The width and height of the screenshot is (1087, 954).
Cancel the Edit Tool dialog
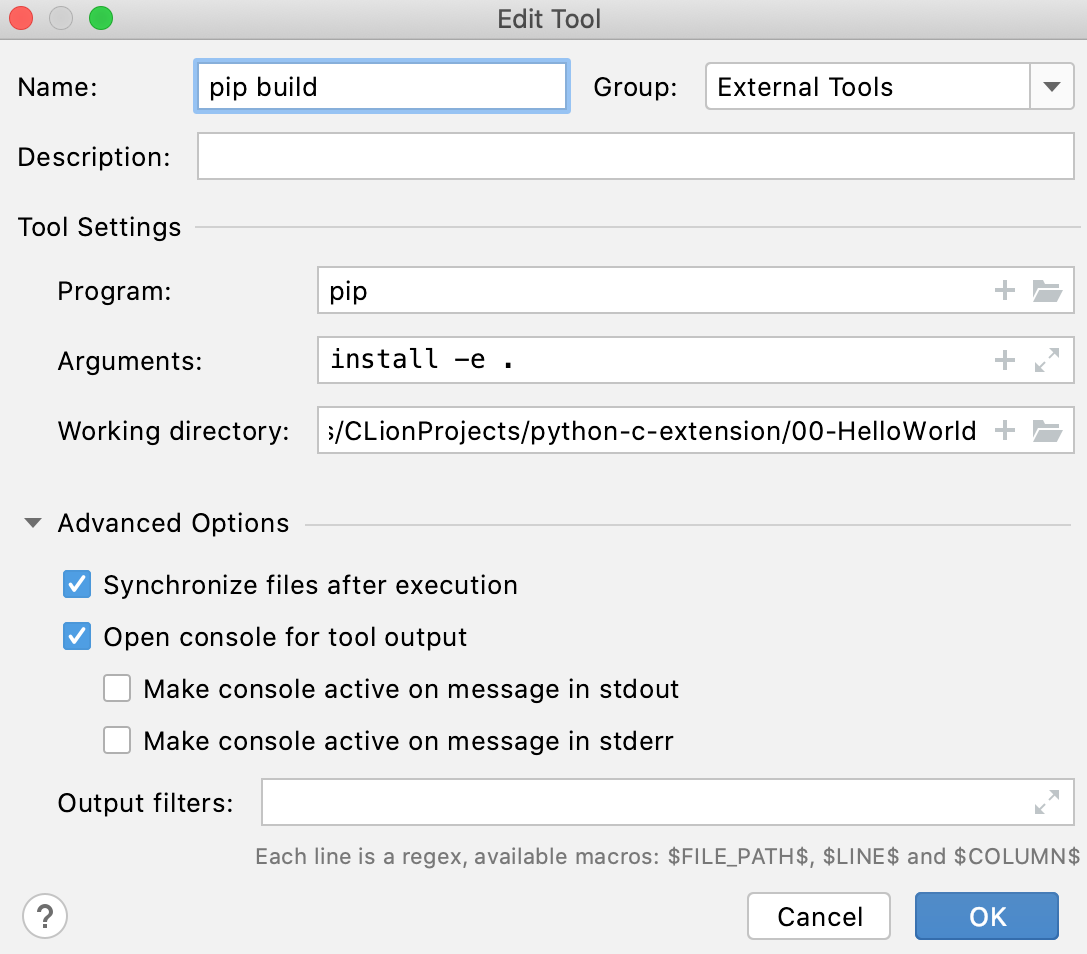(818, 915)
